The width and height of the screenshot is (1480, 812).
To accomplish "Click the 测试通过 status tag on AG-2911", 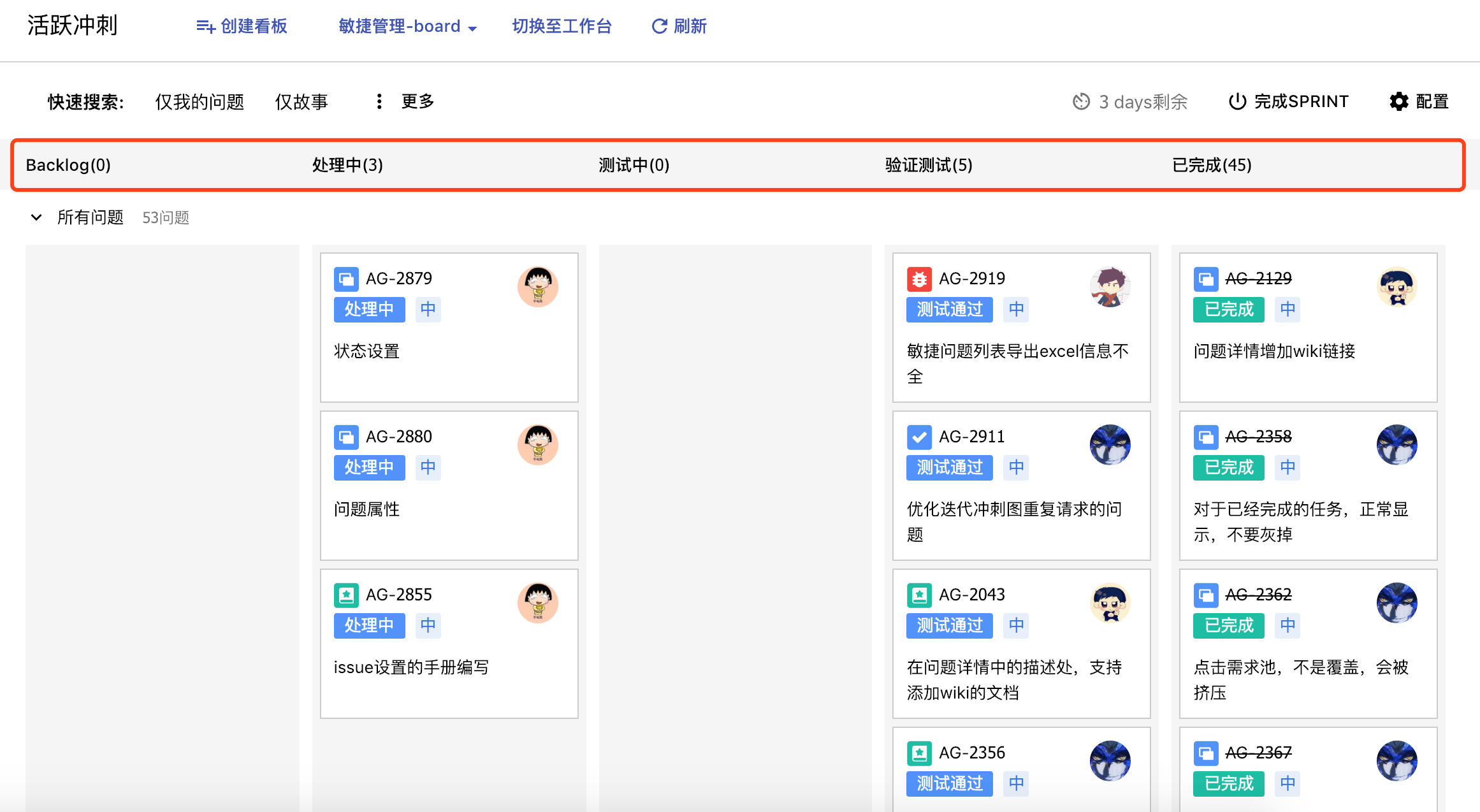I will 950,467.
